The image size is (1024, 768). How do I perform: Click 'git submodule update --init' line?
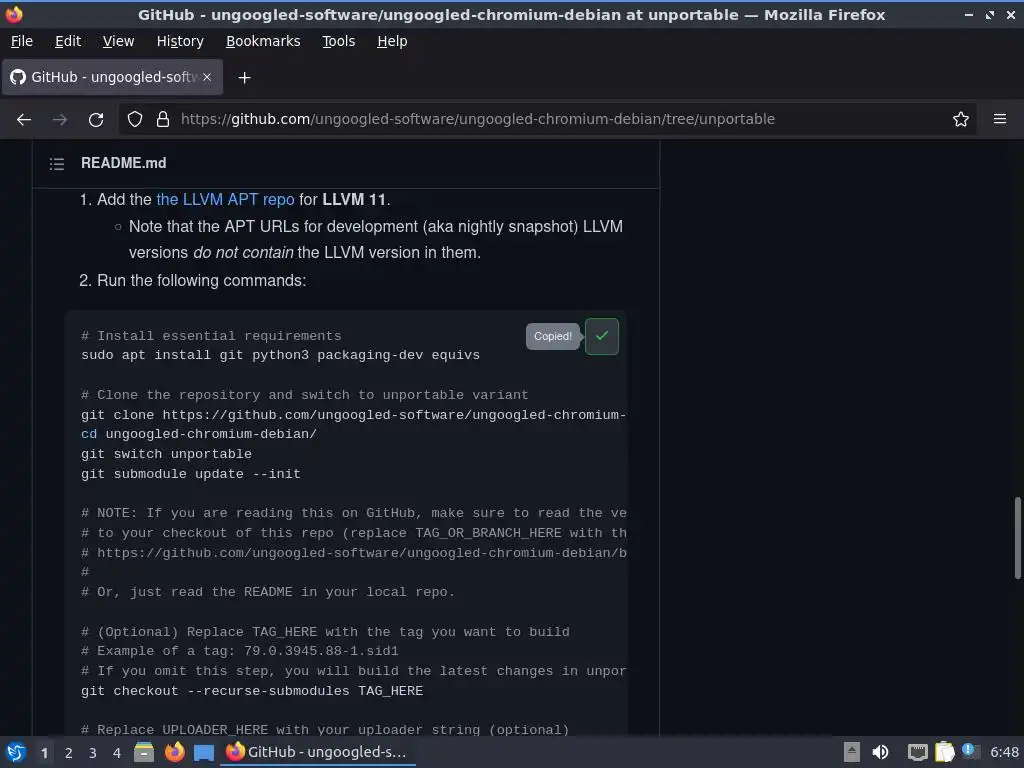pos(191,474)
